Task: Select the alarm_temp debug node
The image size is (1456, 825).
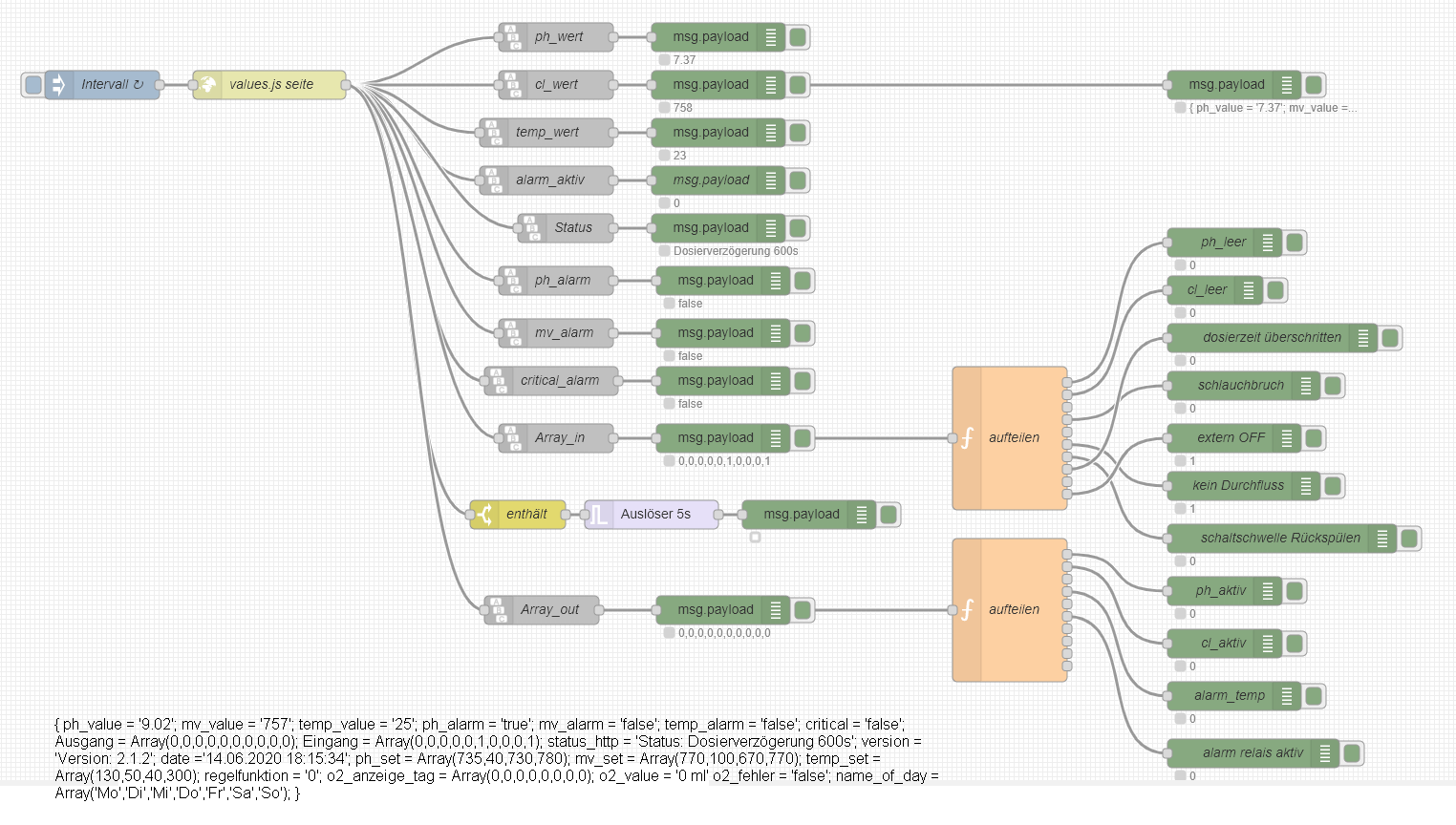Action: (1234, 696)
